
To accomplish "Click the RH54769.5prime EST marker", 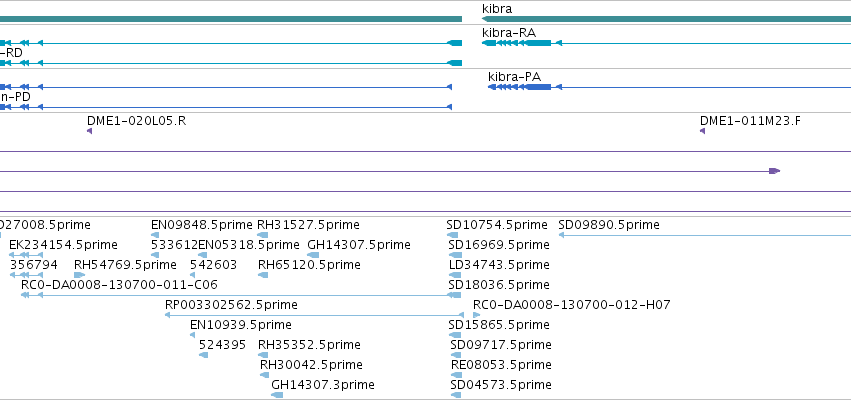I will coord(80,275).
